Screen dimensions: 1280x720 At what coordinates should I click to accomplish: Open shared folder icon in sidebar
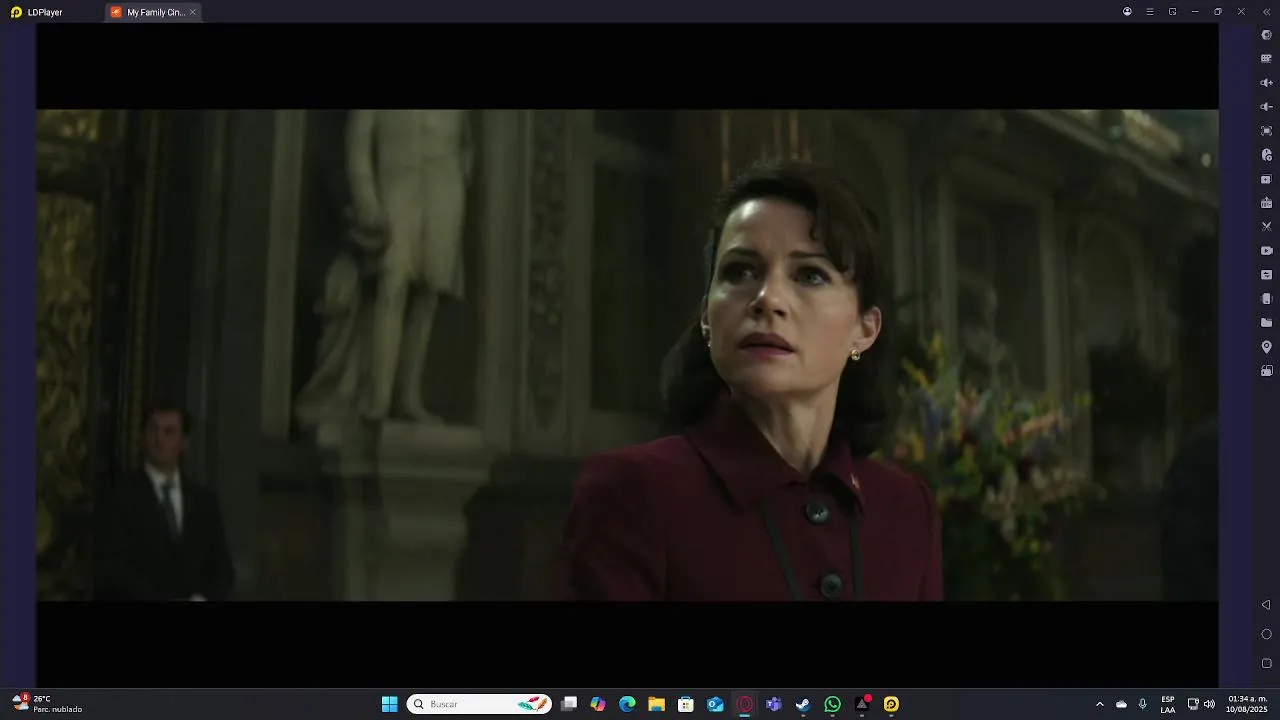1266,323
